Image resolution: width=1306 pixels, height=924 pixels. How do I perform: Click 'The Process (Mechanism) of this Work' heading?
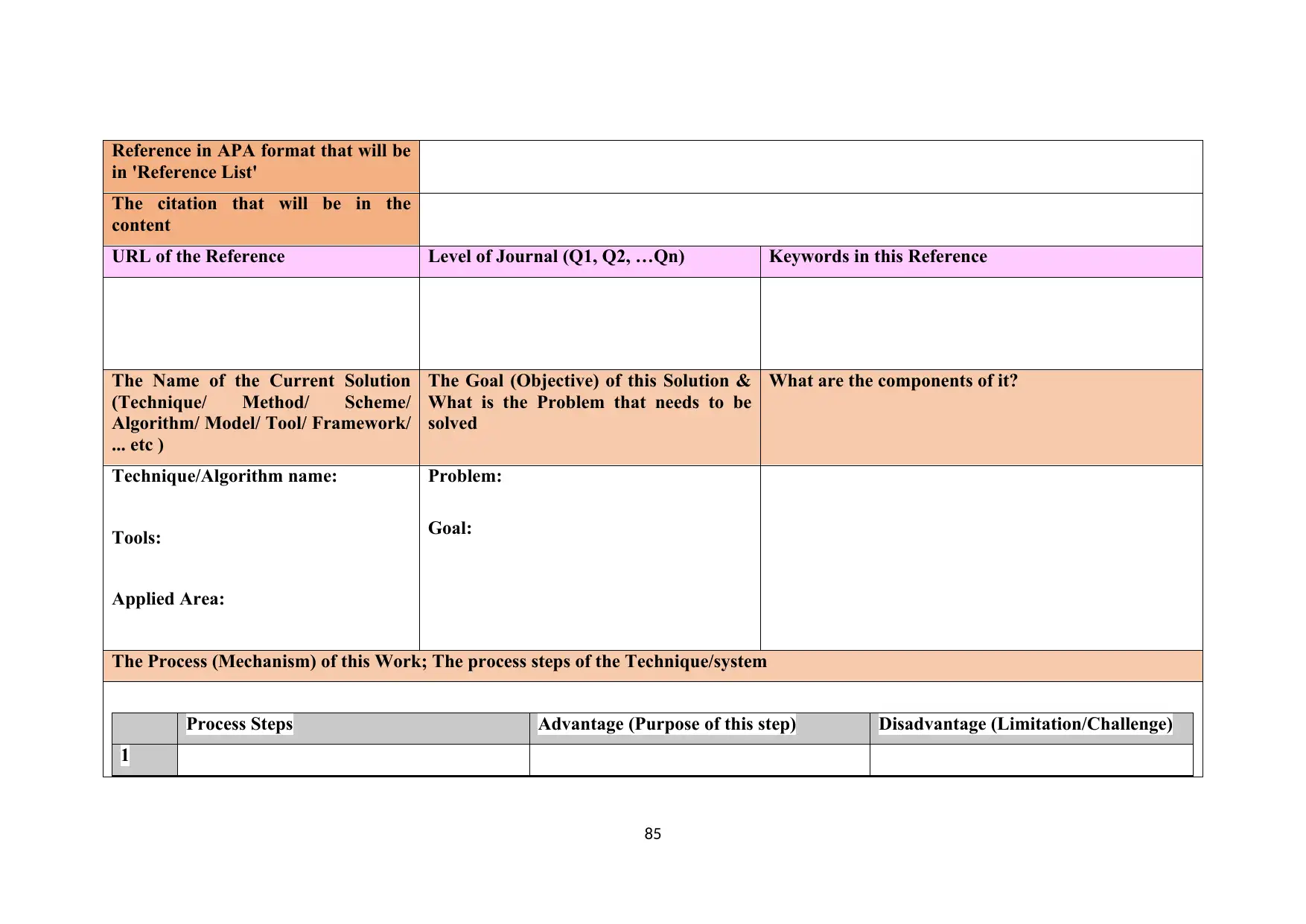tap(653, 666)
